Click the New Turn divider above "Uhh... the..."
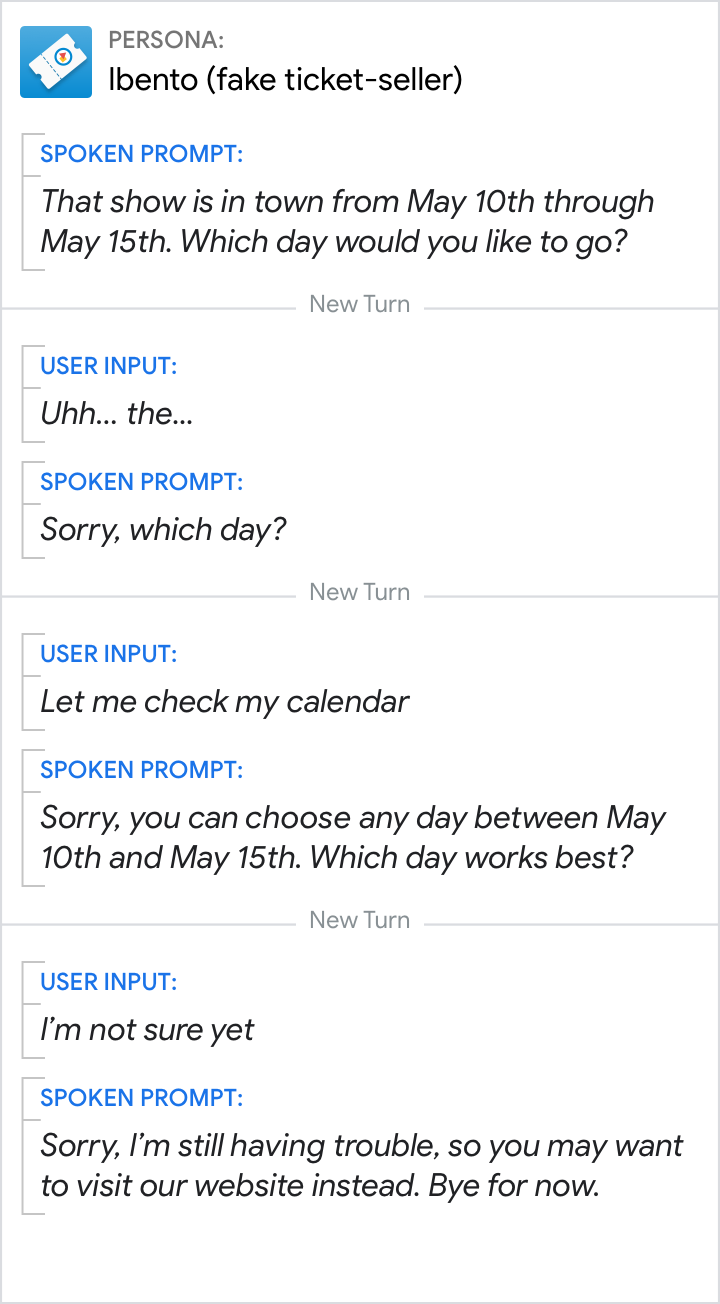720x1304 pixels. tap(360, 304)
